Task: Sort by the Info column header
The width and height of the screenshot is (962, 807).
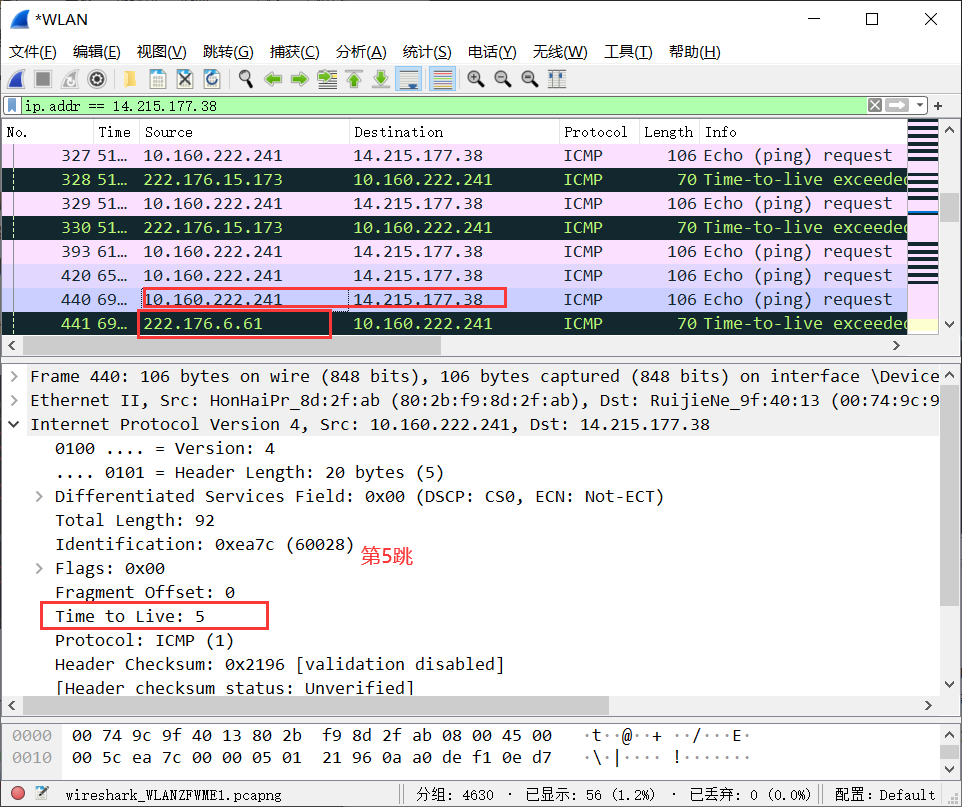Action: [802, 132]
